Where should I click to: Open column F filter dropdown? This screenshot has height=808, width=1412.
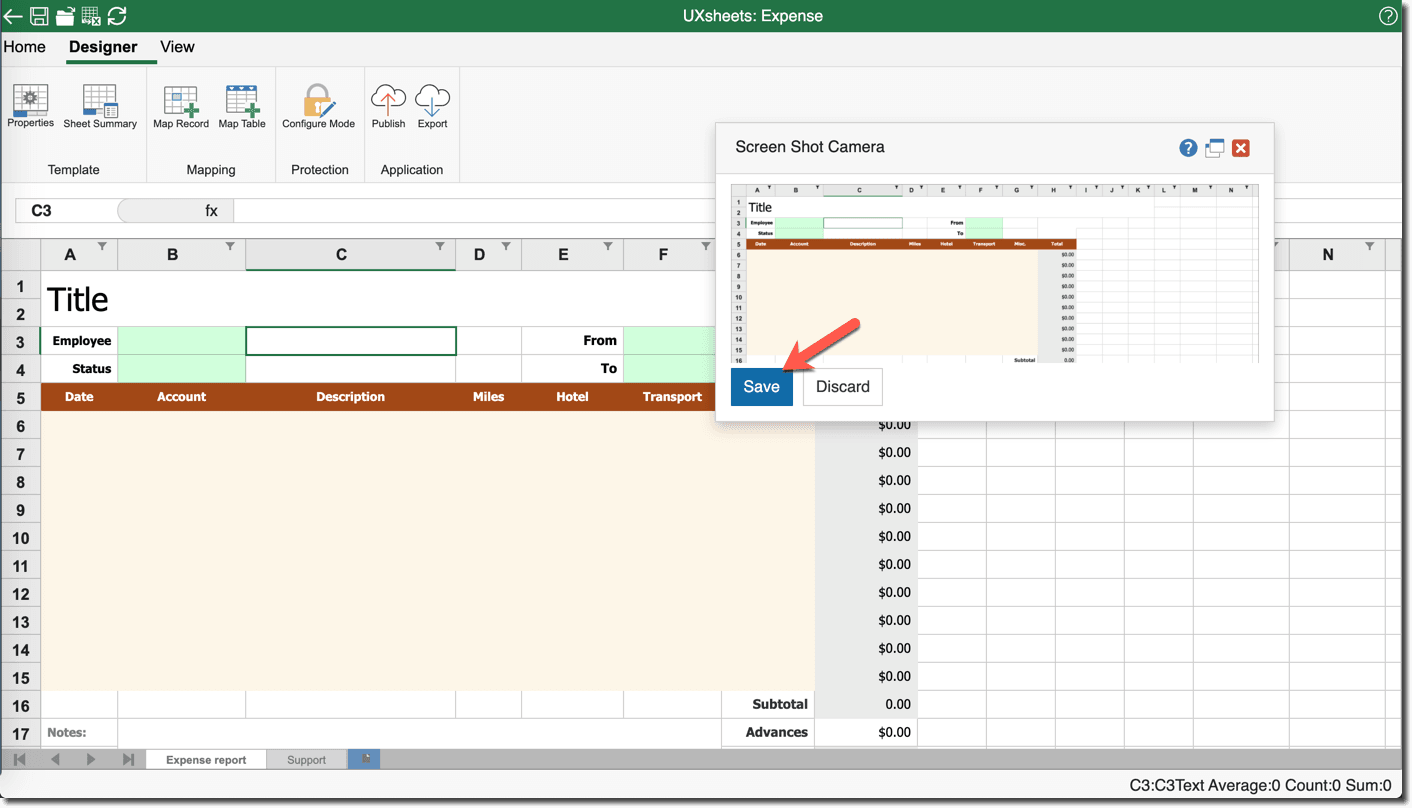coord(706,247)
